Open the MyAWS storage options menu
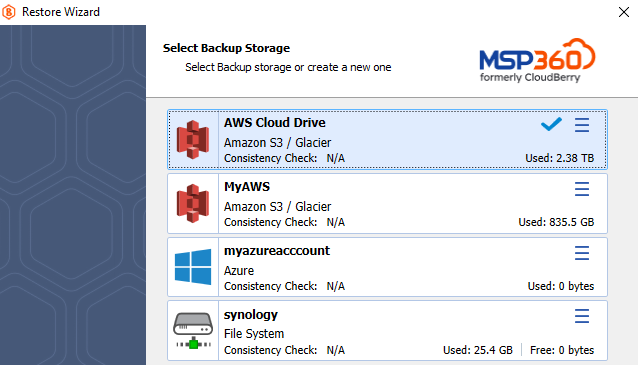This screenshot has width=638, height=365. click(x=582, y=189)
